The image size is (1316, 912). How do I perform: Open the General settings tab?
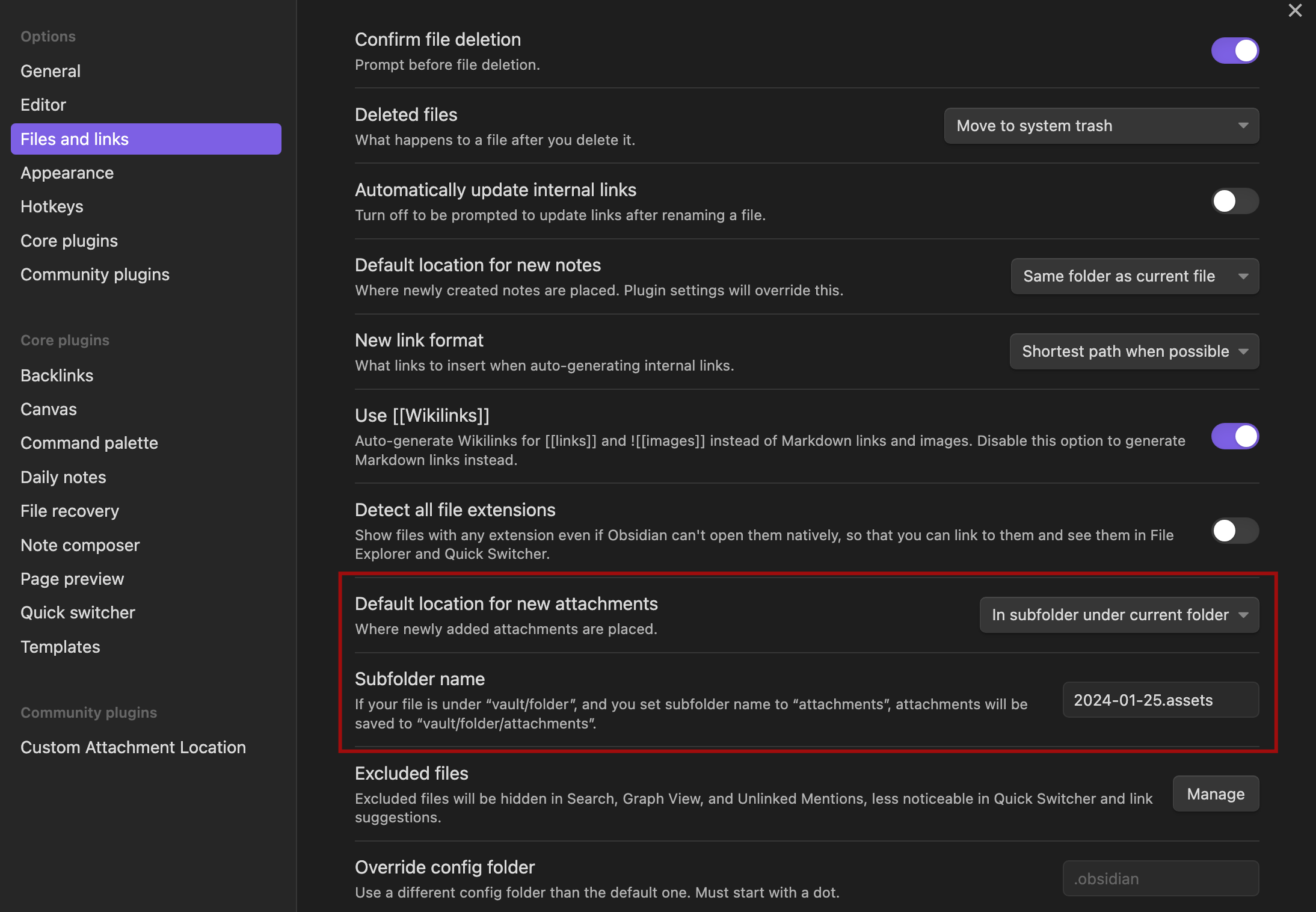(x=51, y=71)
